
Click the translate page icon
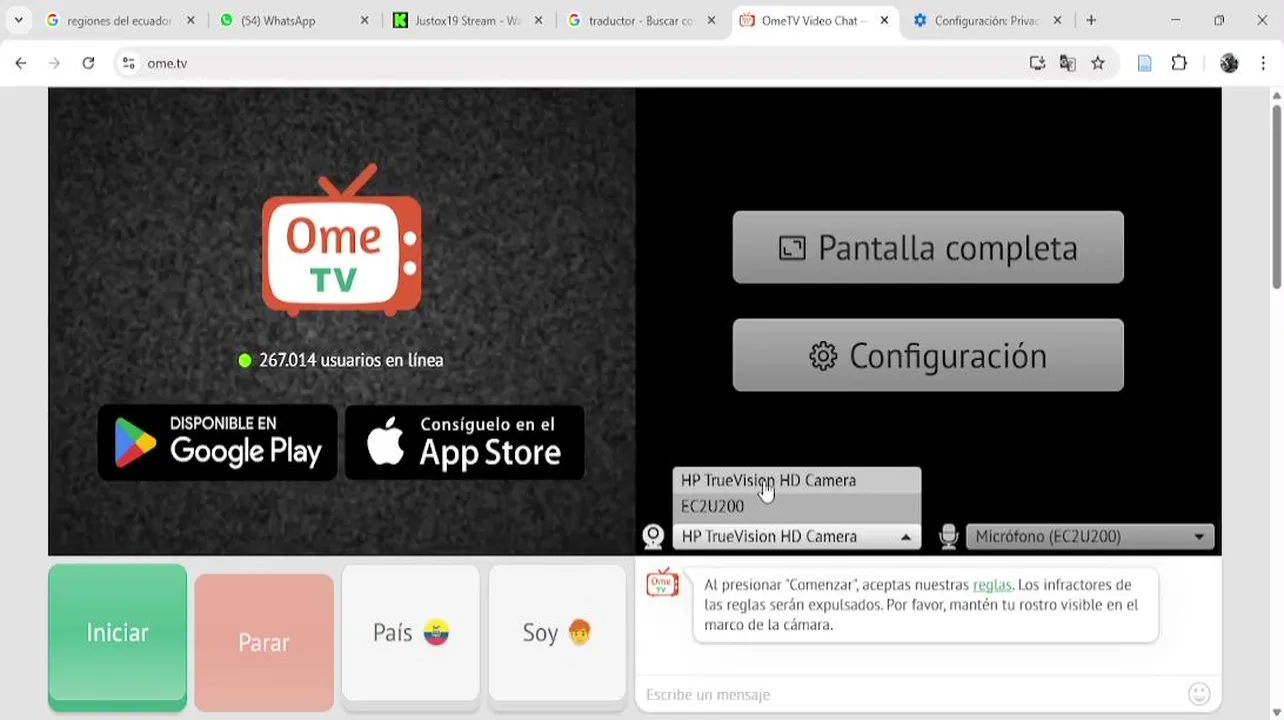pyautogui.click(x=1067, y=63)
